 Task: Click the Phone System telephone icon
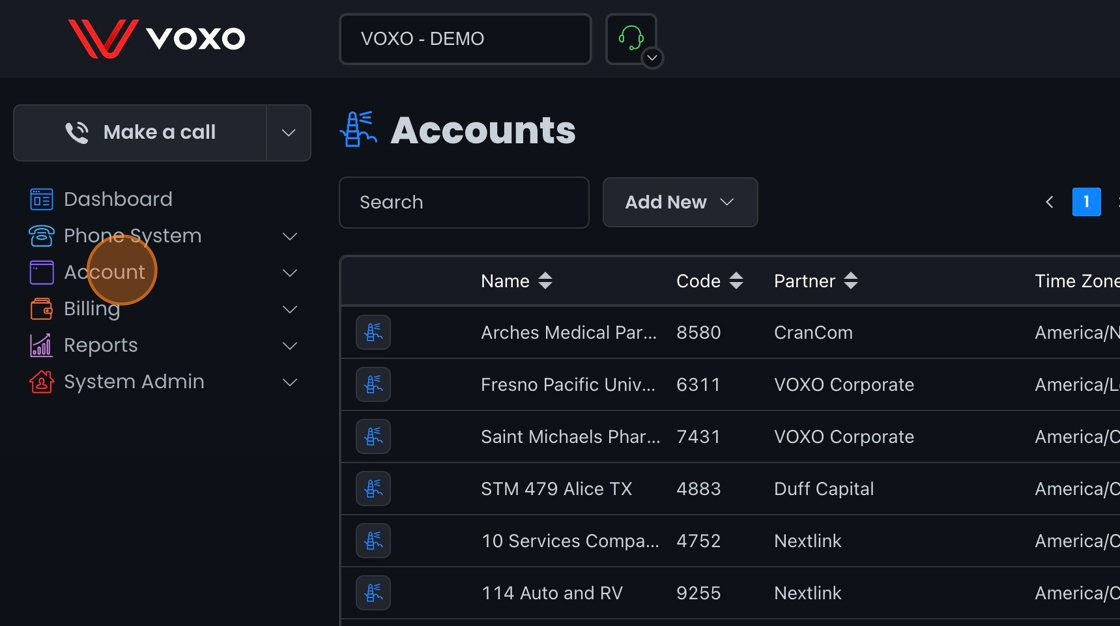(x=41, y=236)
